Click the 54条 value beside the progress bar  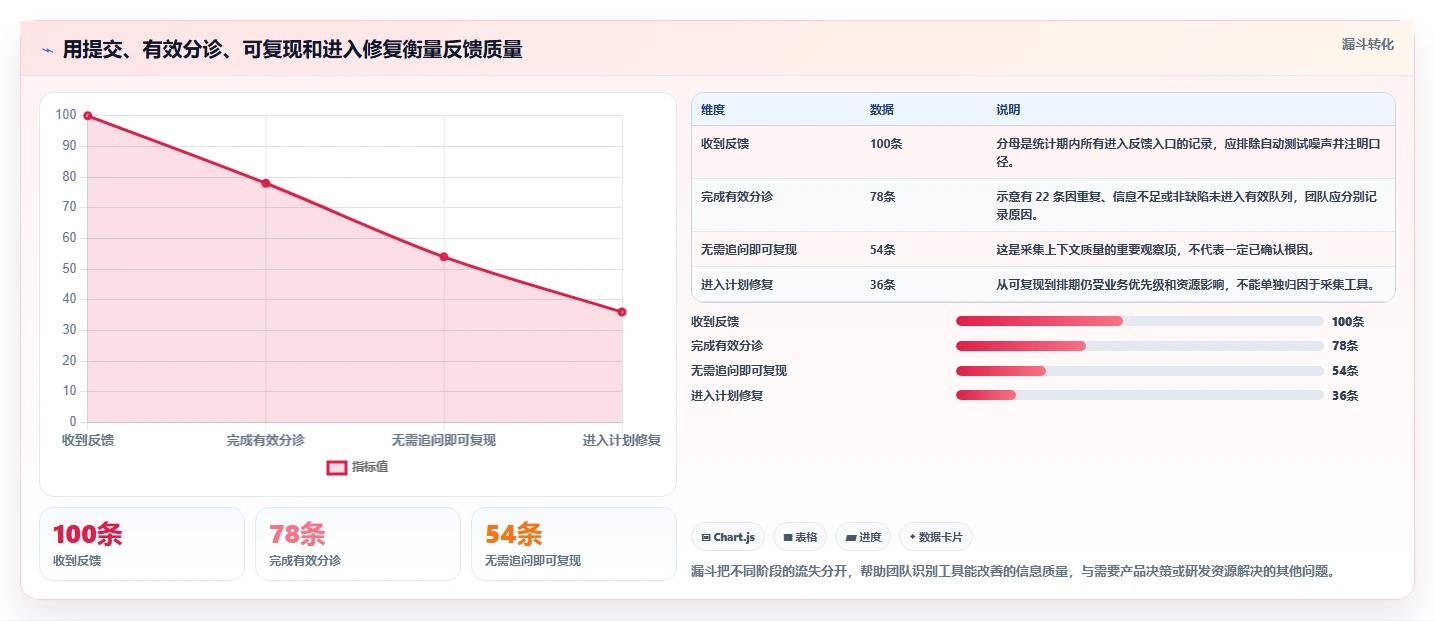pyautogui.click(x=1345, y=371)
